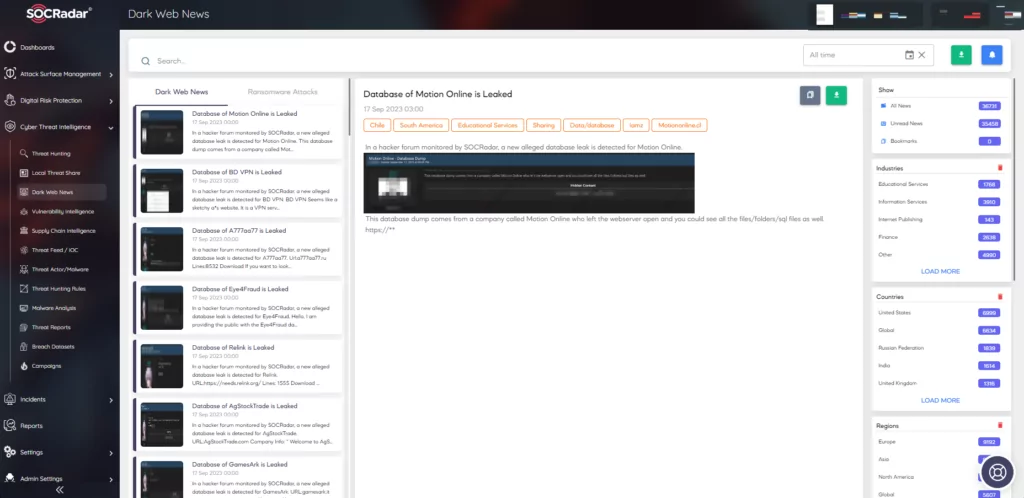The height and width of the screenshot is (498, 1024).
Task: Click the blue notification bell button
Action: 991,55
